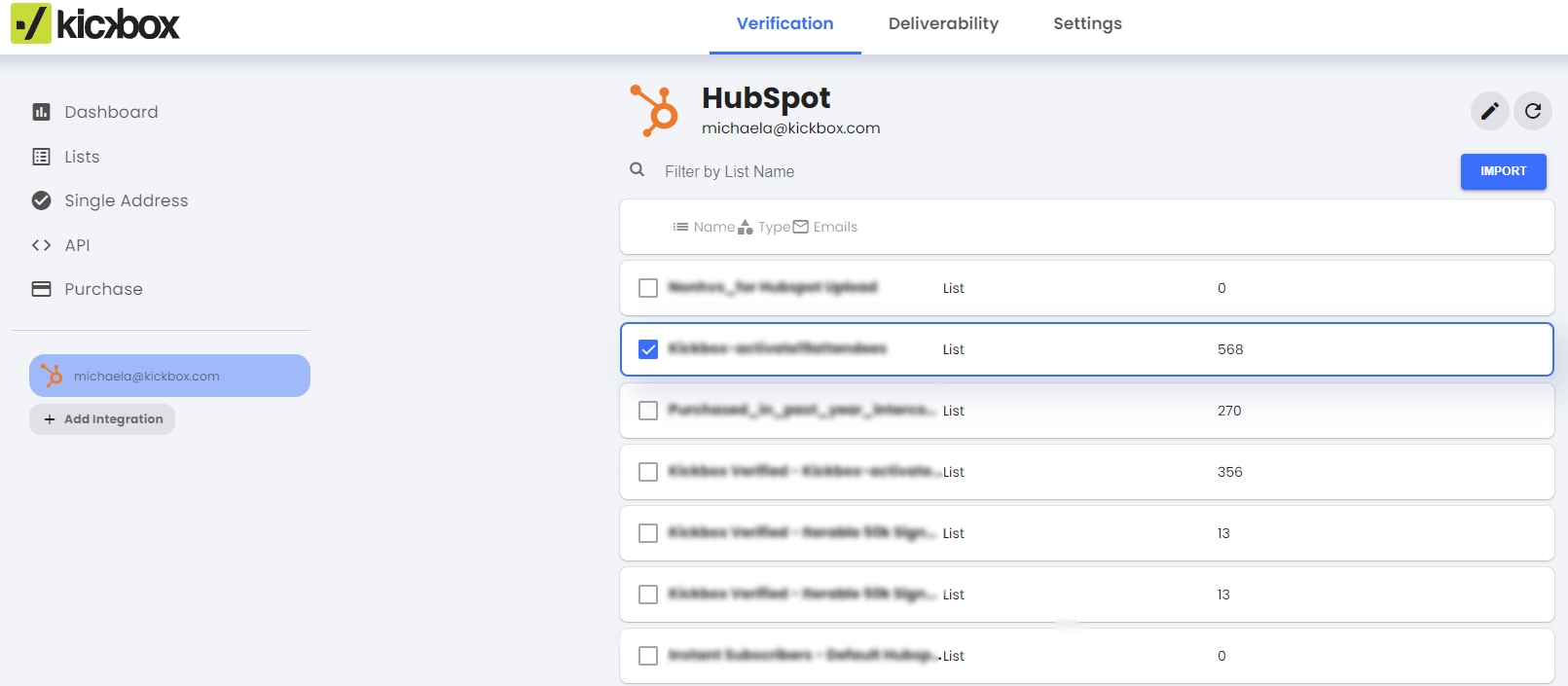This screenshot has height=686, width=1568.
Task: Click the large HubSpot logo
Action: (x=654, y=110)
